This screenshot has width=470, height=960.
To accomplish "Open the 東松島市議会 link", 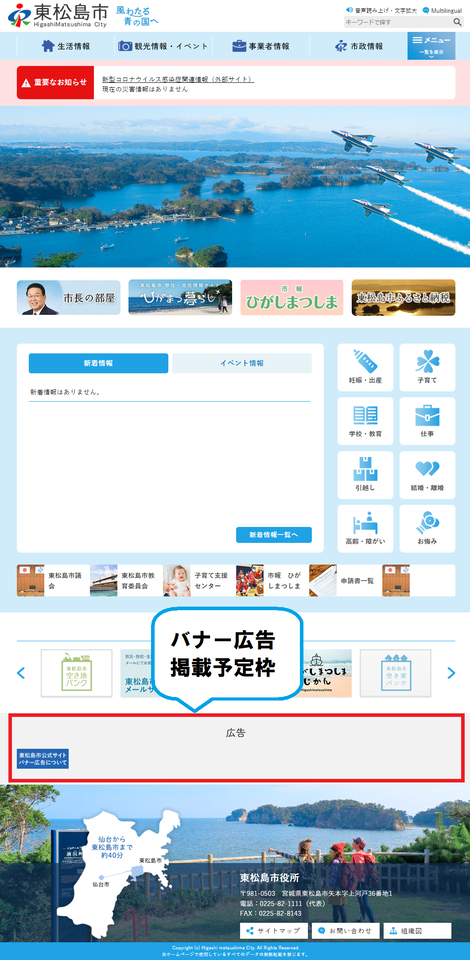I will point(53,580).
